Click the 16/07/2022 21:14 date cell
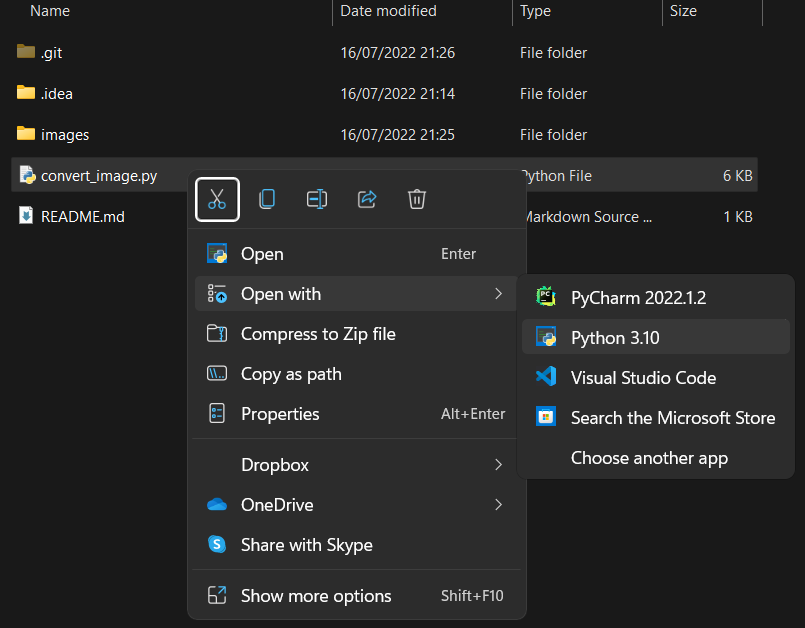The image size is (805, 628). coord(397,93)
